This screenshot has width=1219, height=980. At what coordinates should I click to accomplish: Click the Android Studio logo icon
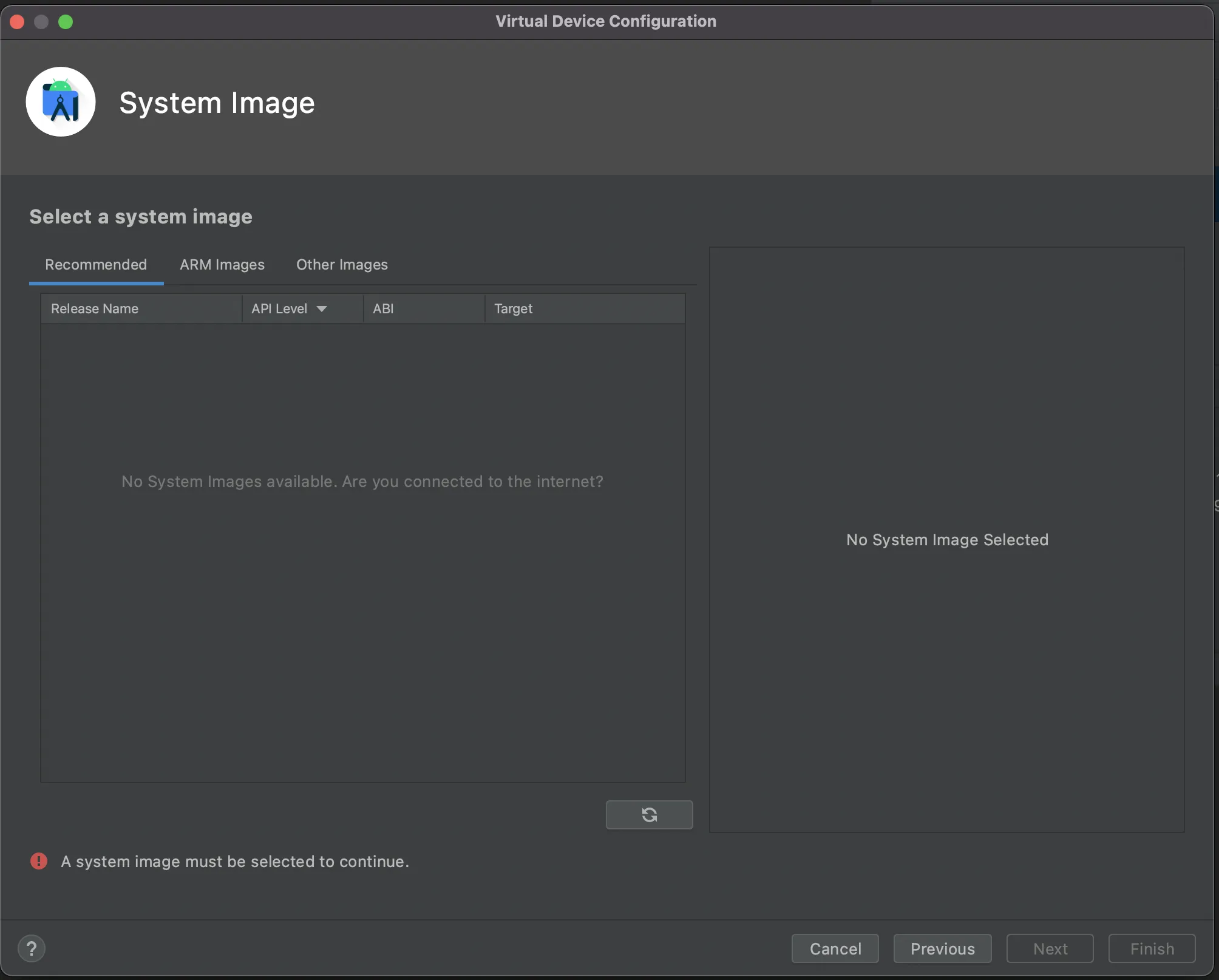pos(61,102)
